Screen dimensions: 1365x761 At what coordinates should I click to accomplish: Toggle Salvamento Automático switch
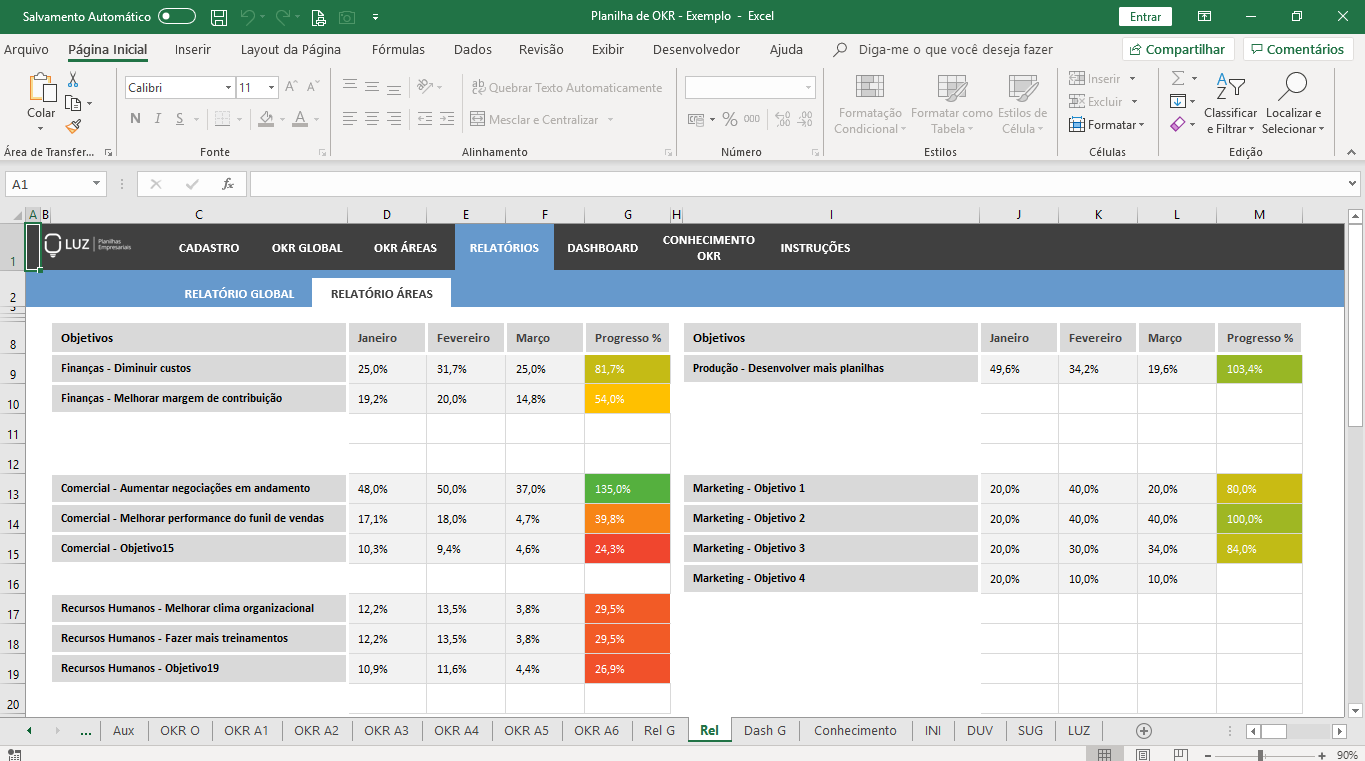(x=177, y=17)
